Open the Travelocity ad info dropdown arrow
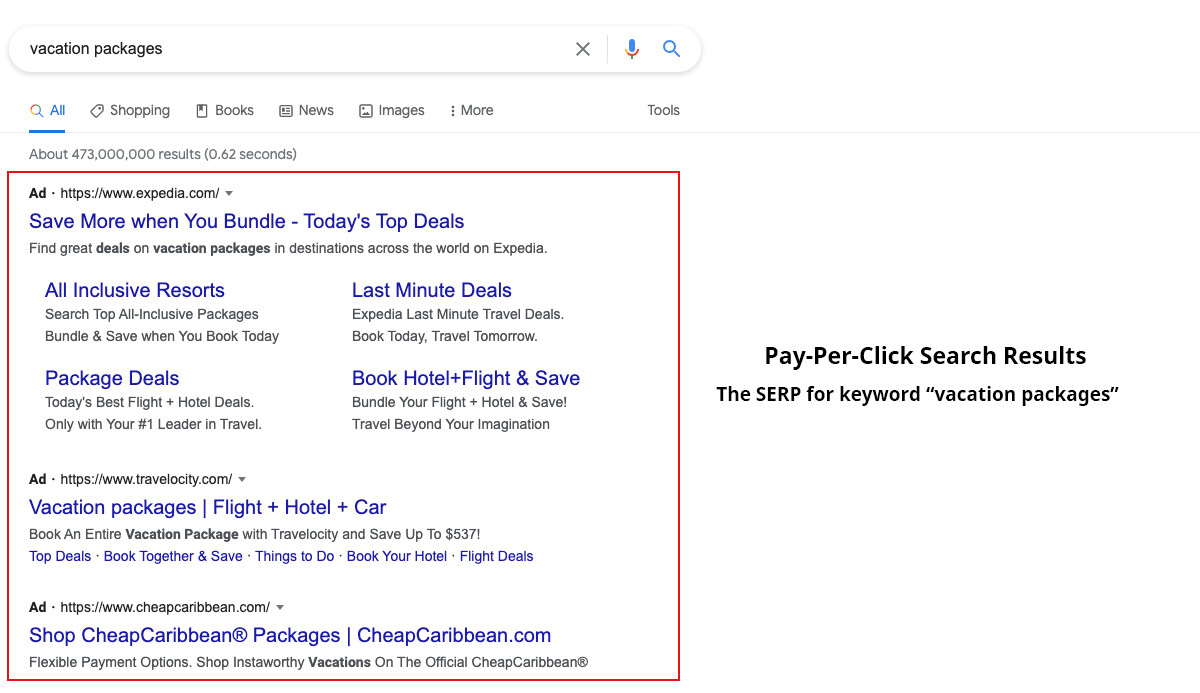 click(x=243, y=479)
